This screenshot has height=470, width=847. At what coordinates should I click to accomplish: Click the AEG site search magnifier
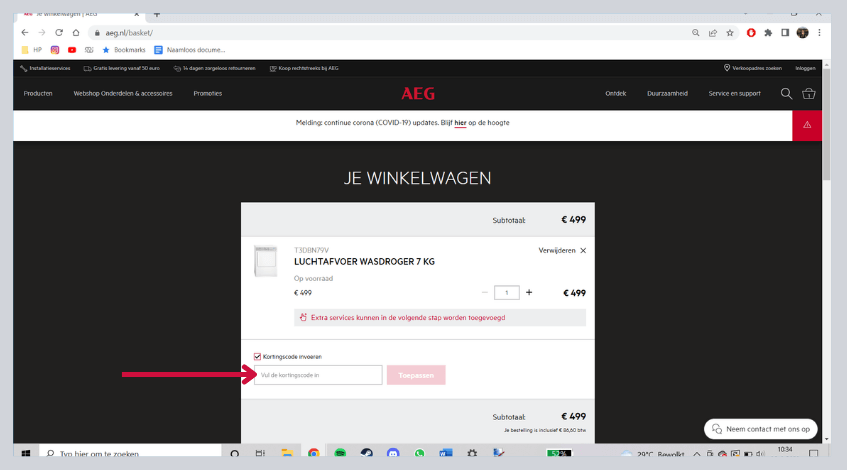(786, 93)
